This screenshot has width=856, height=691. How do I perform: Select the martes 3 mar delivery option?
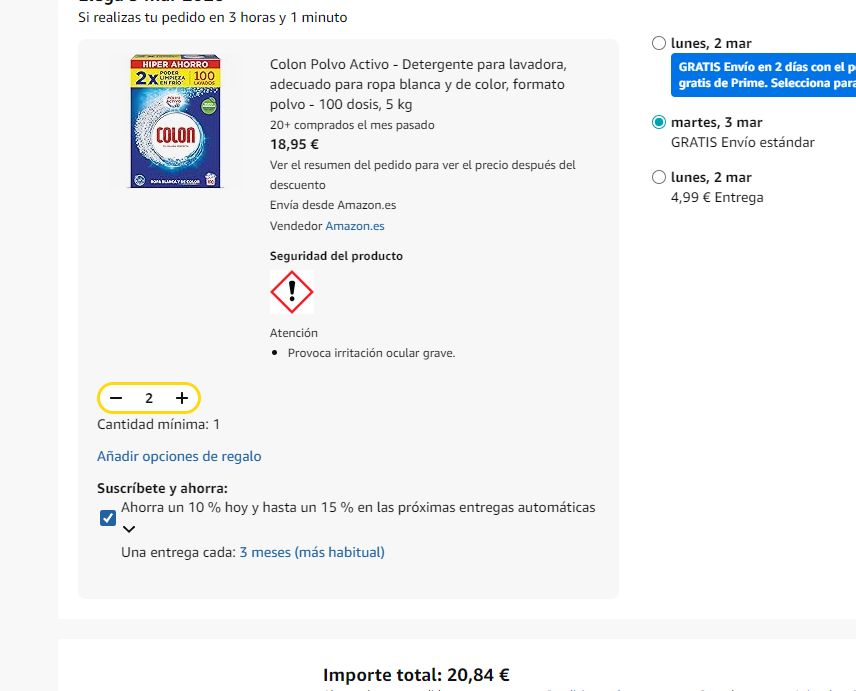[x=658, y=121]
